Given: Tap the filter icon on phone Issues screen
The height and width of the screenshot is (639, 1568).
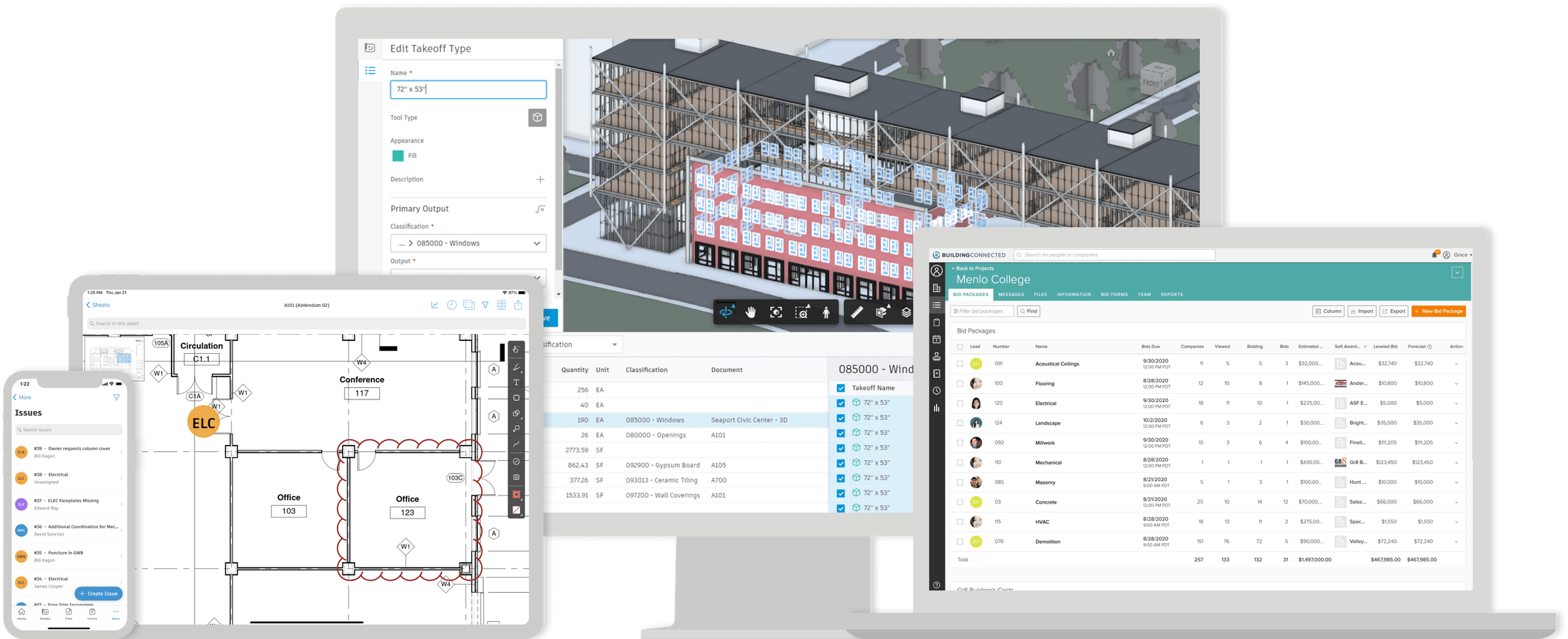Looking at the screenshot, I should tap(116, 397).
